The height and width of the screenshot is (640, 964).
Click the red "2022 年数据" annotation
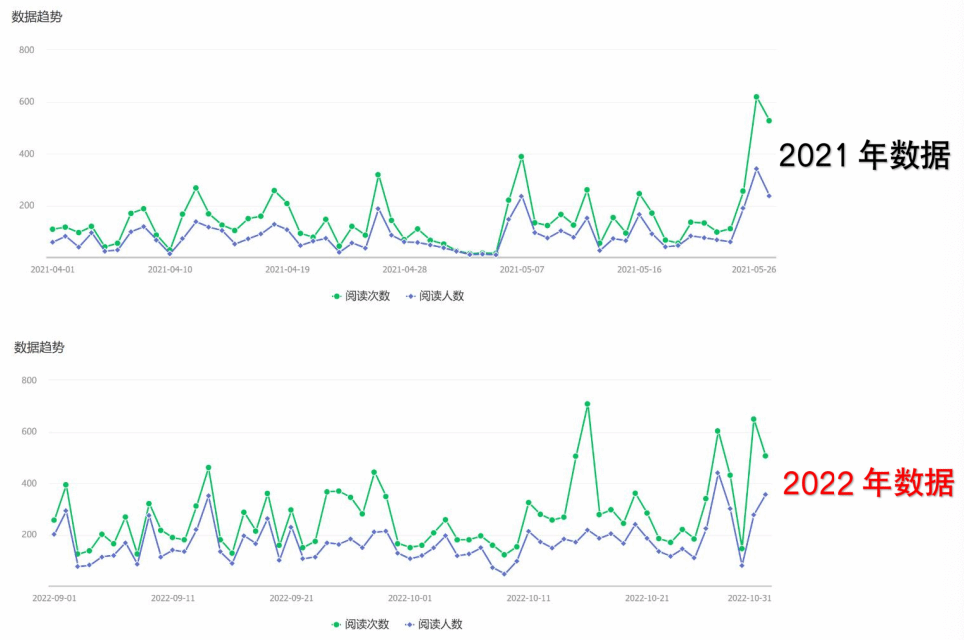pyautogui.click(x=867, y=484)
